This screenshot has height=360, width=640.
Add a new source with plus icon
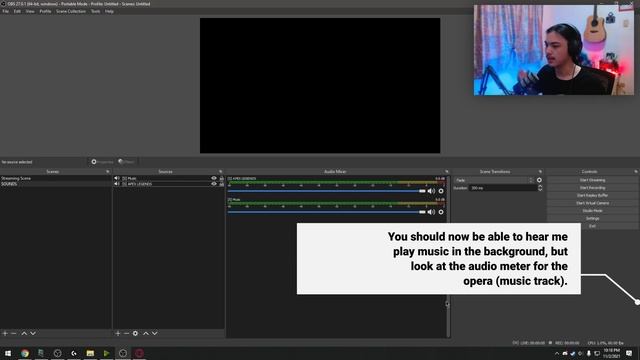coord(118,333)
